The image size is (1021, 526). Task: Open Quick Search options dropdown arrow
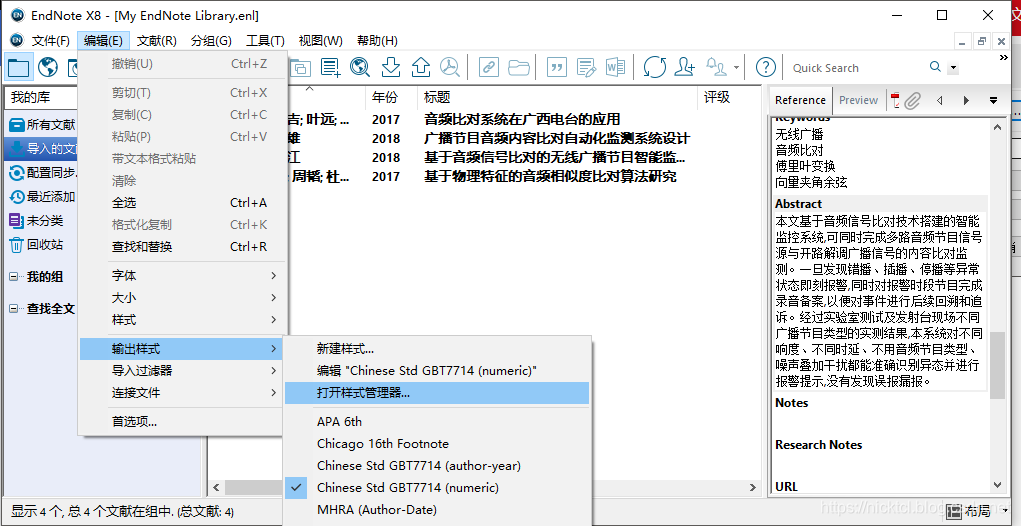(953, 68)
